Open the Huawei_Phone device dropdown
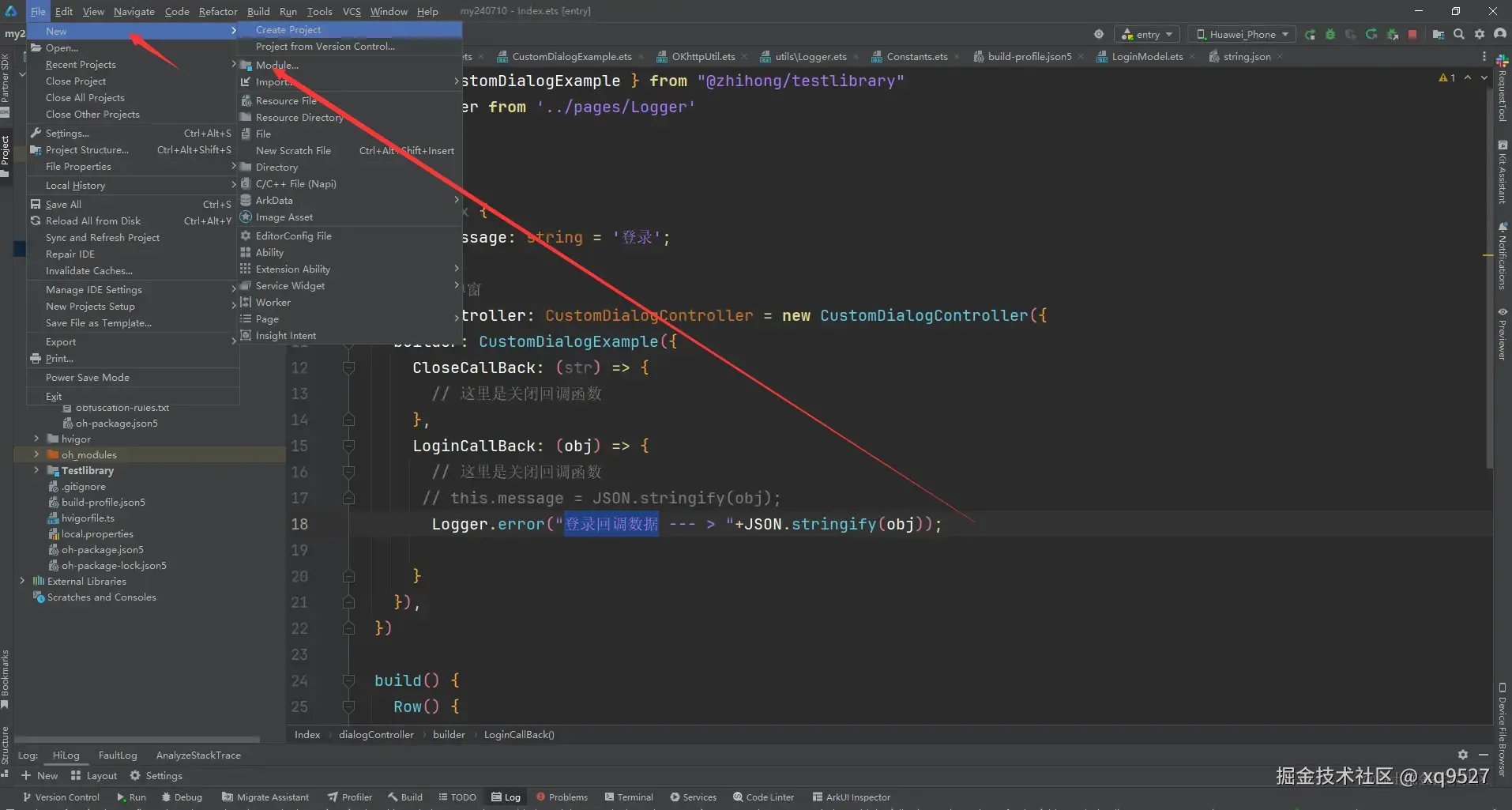This screenshot has width=1512, height=810. [x=1243, y=34]
